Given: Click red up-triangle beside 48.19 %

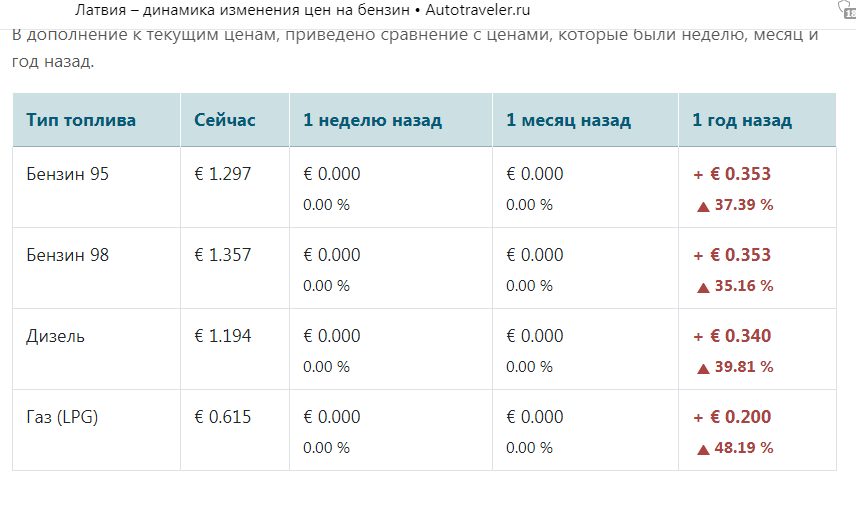Looking at the screenshot, I should coord(703,450).
